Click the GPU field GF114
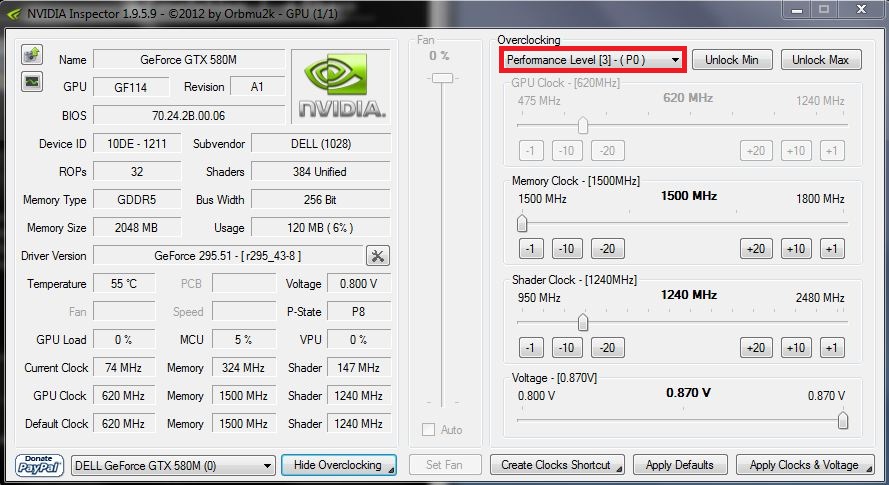The image size is (889, 485). coord(131,87)
